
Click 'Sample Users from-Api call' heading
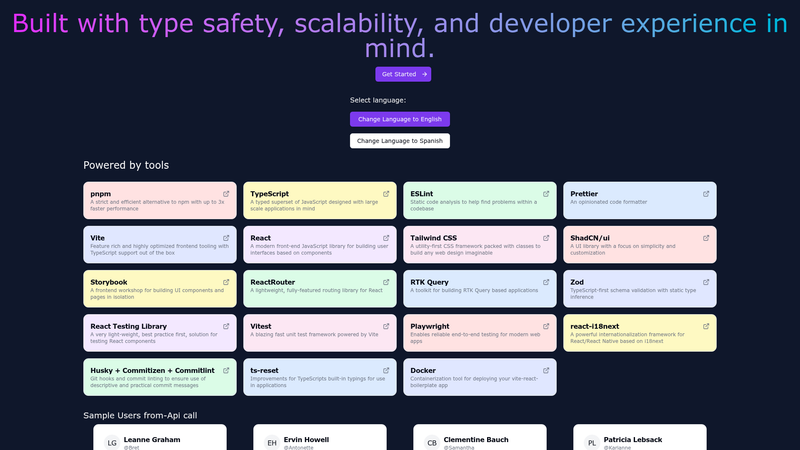tap(140, 415)
